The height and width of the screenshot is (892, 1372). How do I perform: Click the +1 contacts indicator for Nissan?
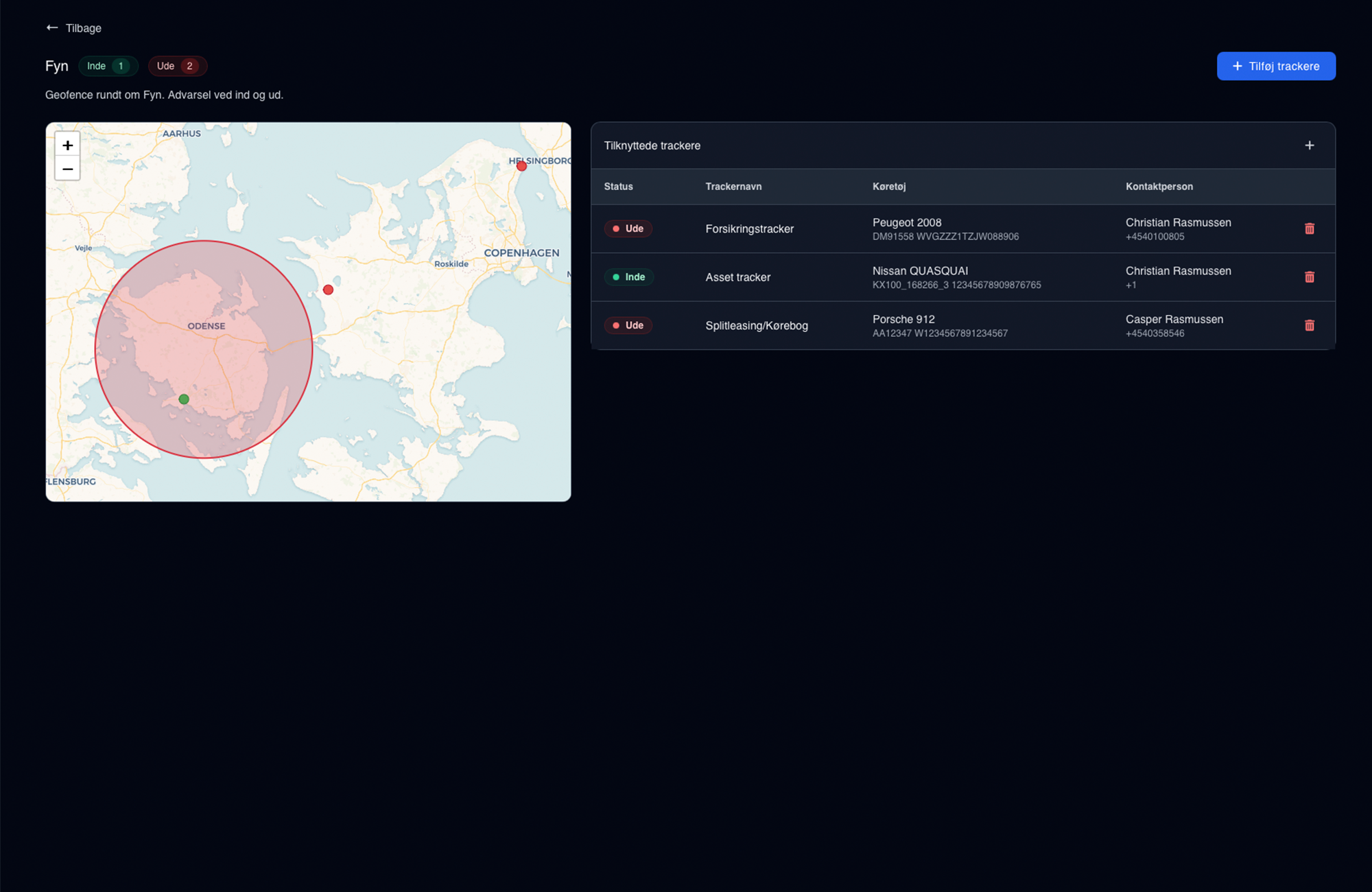click(x=1131, y=285)
